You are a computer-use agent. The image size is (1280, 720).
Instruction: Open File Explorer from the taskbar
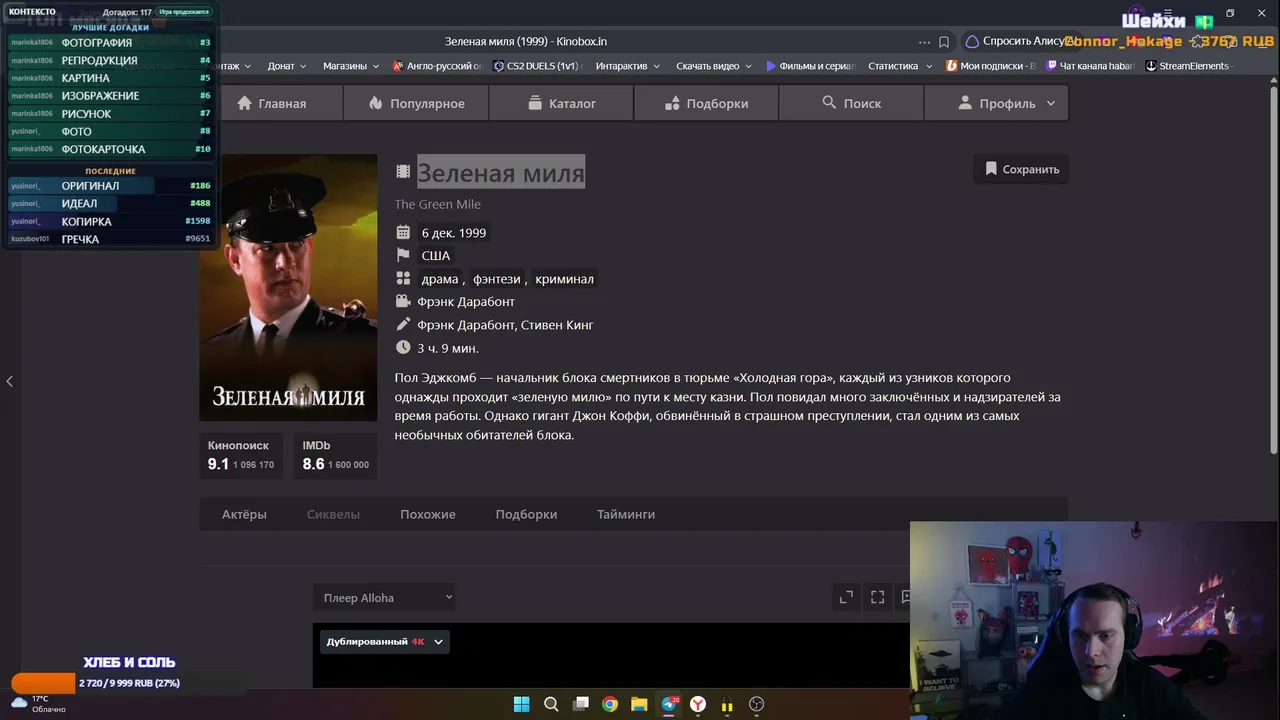point(639,704)
